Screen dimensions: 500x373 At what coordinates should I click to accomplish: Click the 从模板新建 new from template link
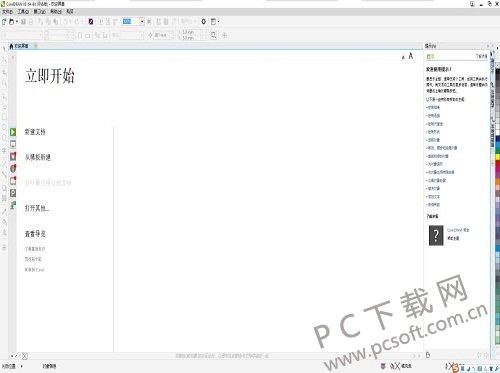(x=38, y=157)
